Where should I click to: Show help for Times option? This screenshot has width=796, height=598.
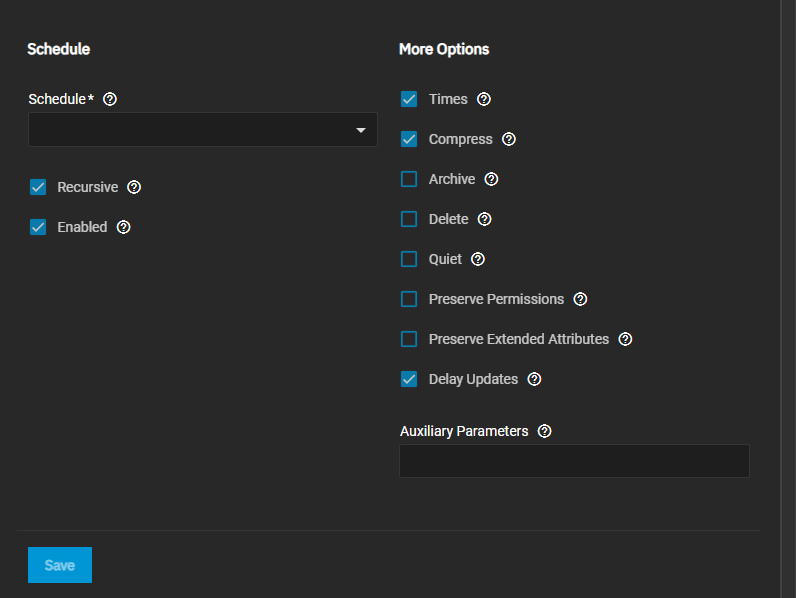click(x=484, y=99)
